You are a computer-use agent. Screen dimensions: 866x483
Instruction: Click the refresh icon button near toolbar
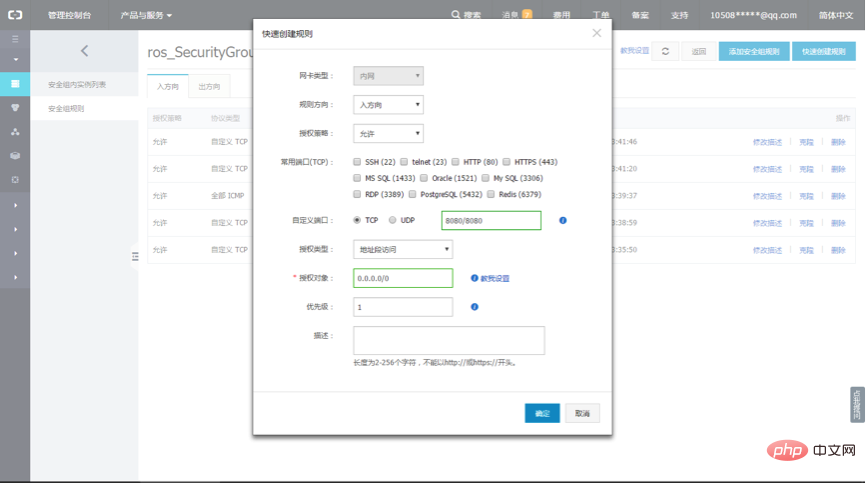(x=666, y=51)
